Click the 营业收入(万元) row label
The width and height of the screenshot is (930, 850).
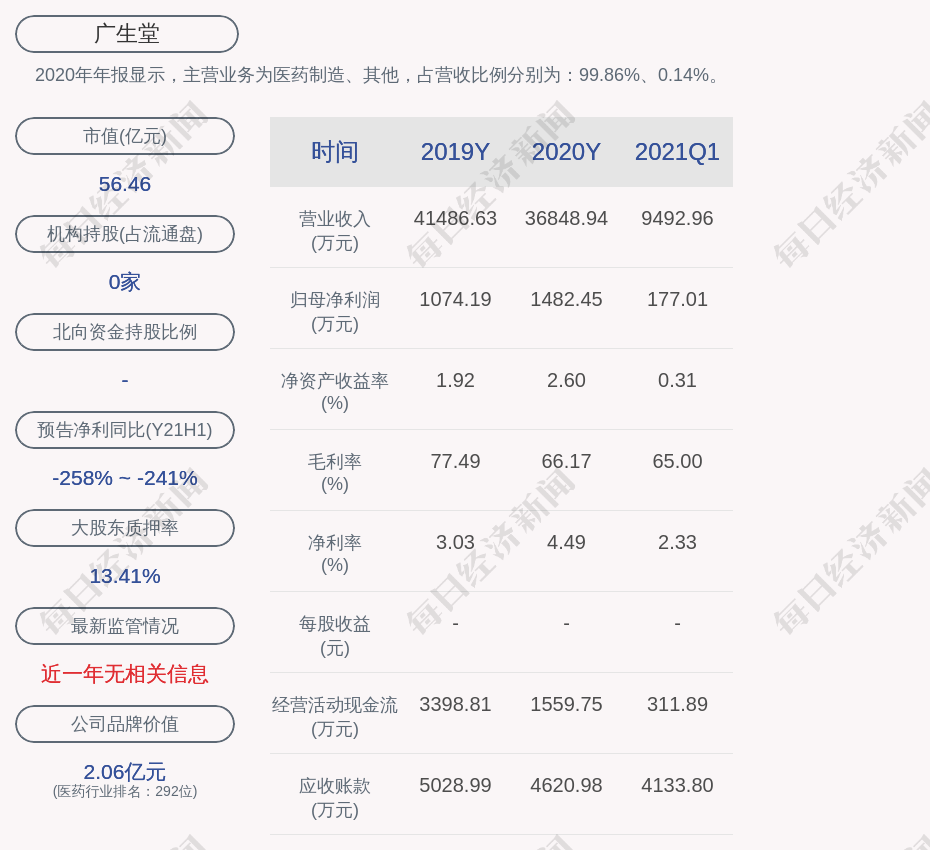point(335,231)
